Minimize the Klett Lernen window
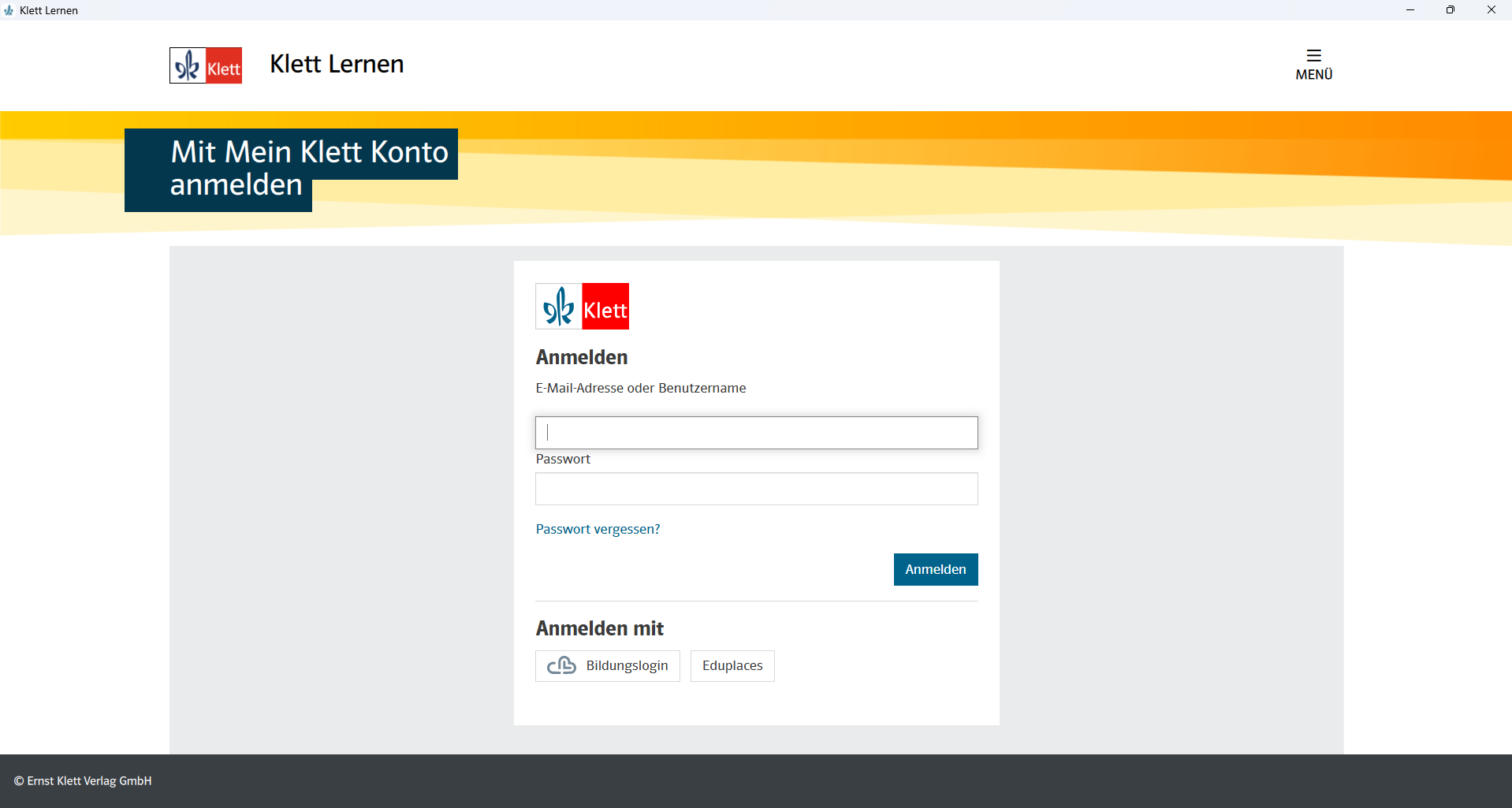 click(1410, 10)
